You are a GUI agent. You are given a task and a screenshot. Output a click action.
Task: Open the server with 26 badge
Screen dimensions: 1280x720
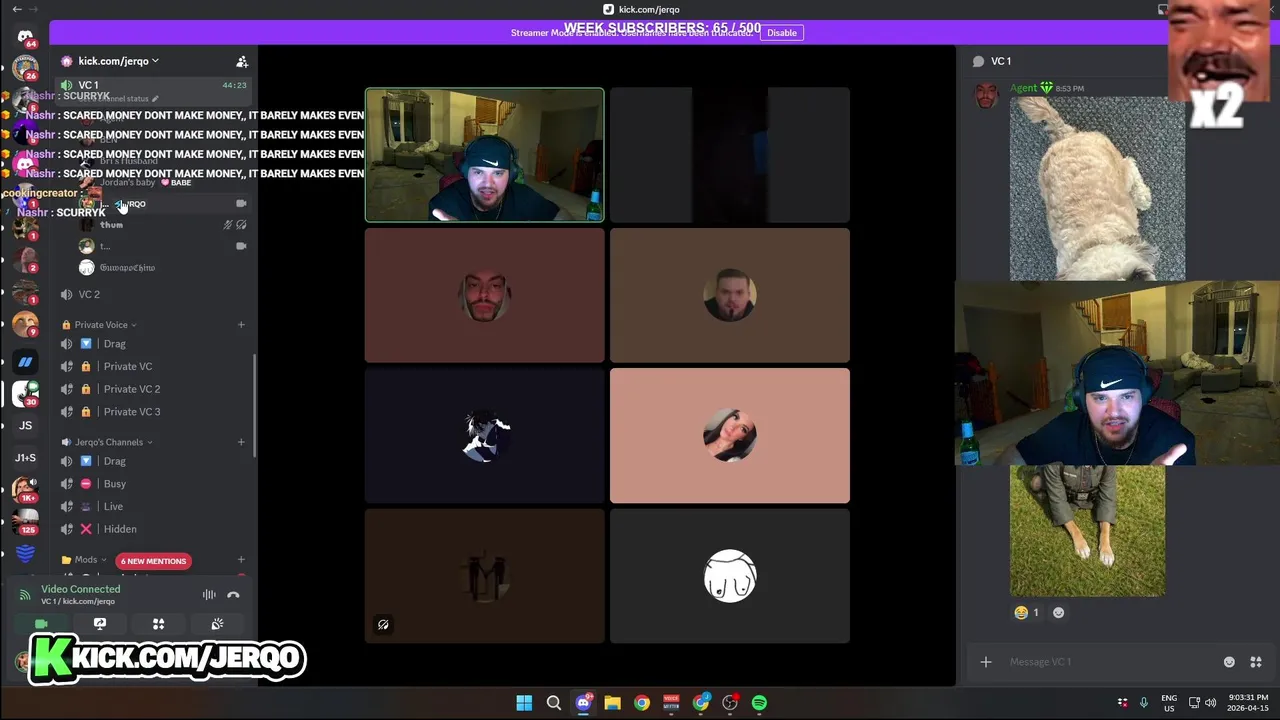(x=25, y=69)
